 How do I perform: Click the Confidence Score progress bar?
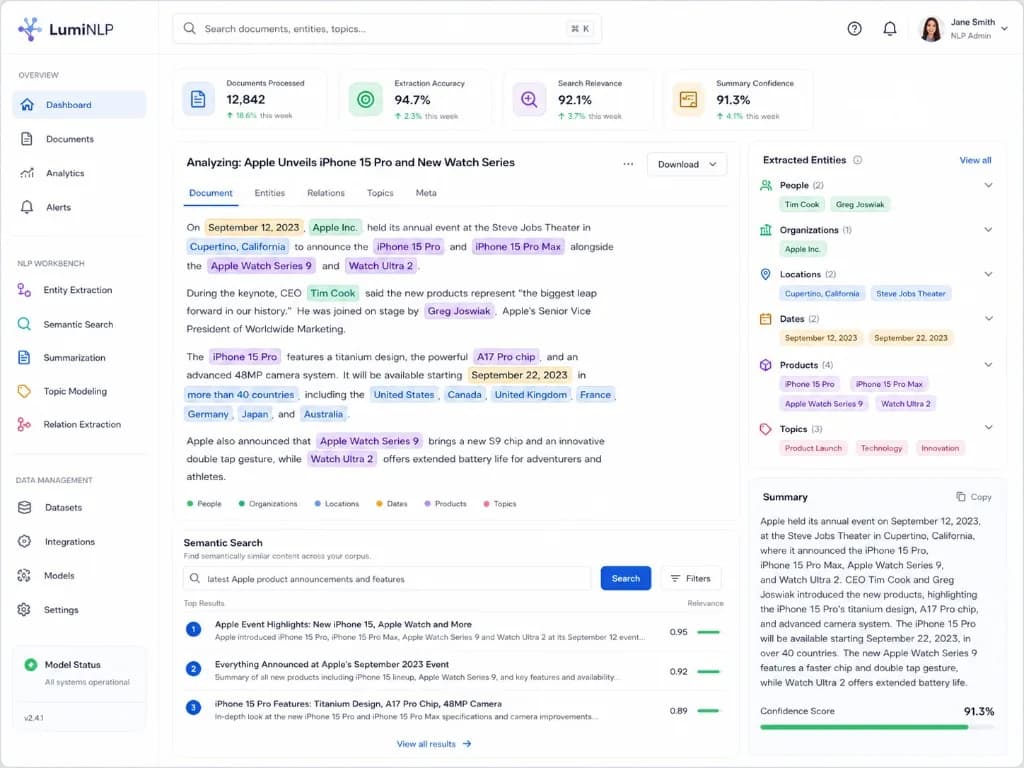point(876,727)
